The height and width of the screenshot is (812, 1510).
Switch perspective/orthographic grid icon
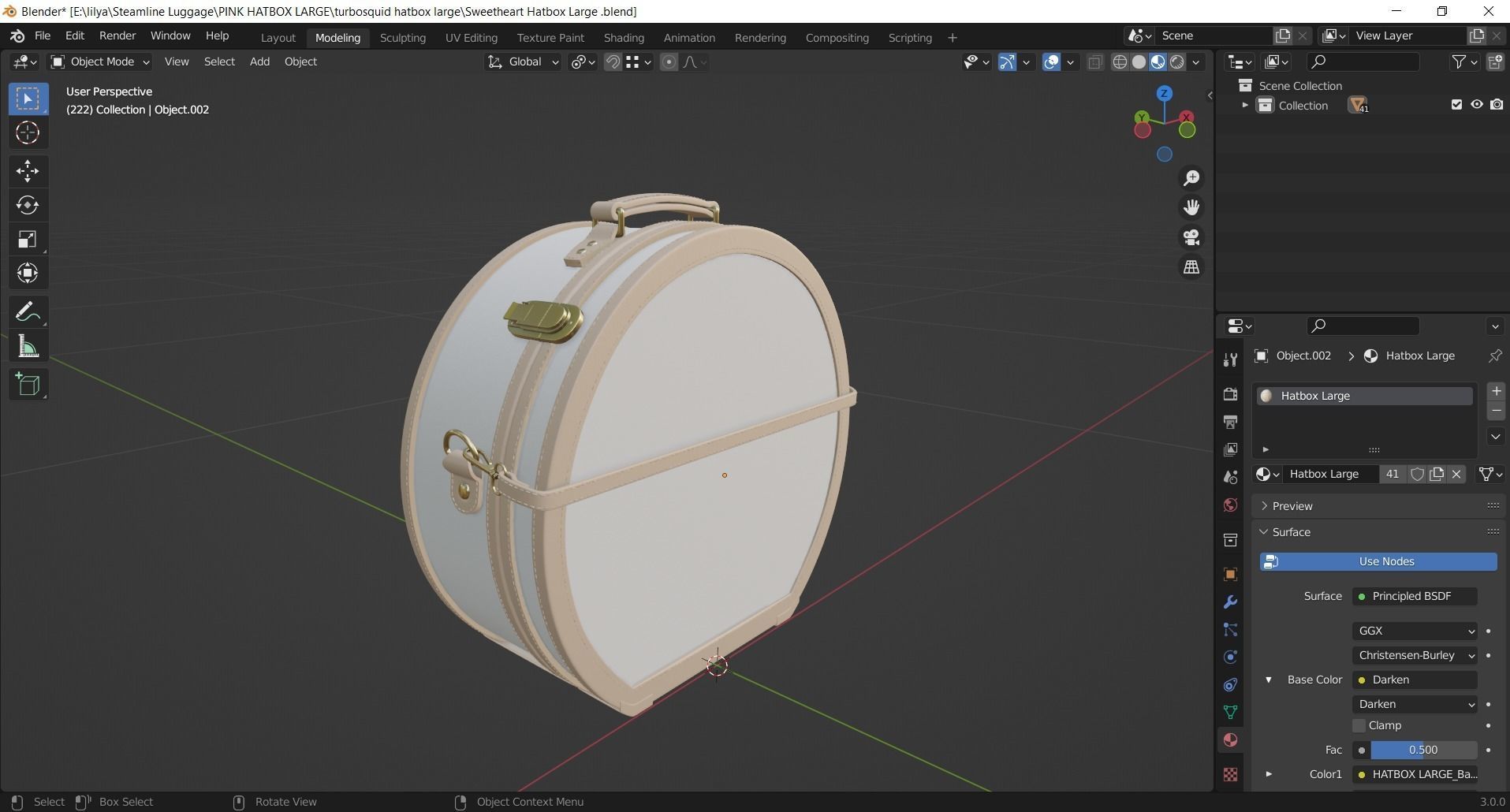click(1191, 267)
